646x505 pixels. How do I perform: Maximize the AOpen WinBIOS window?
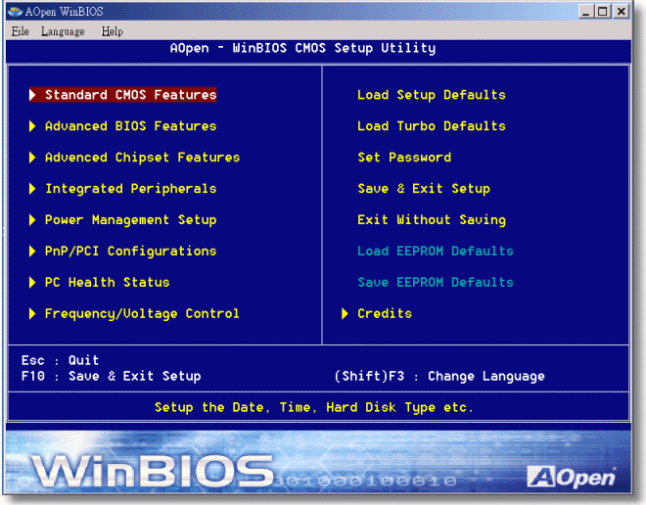click(602, 11)
